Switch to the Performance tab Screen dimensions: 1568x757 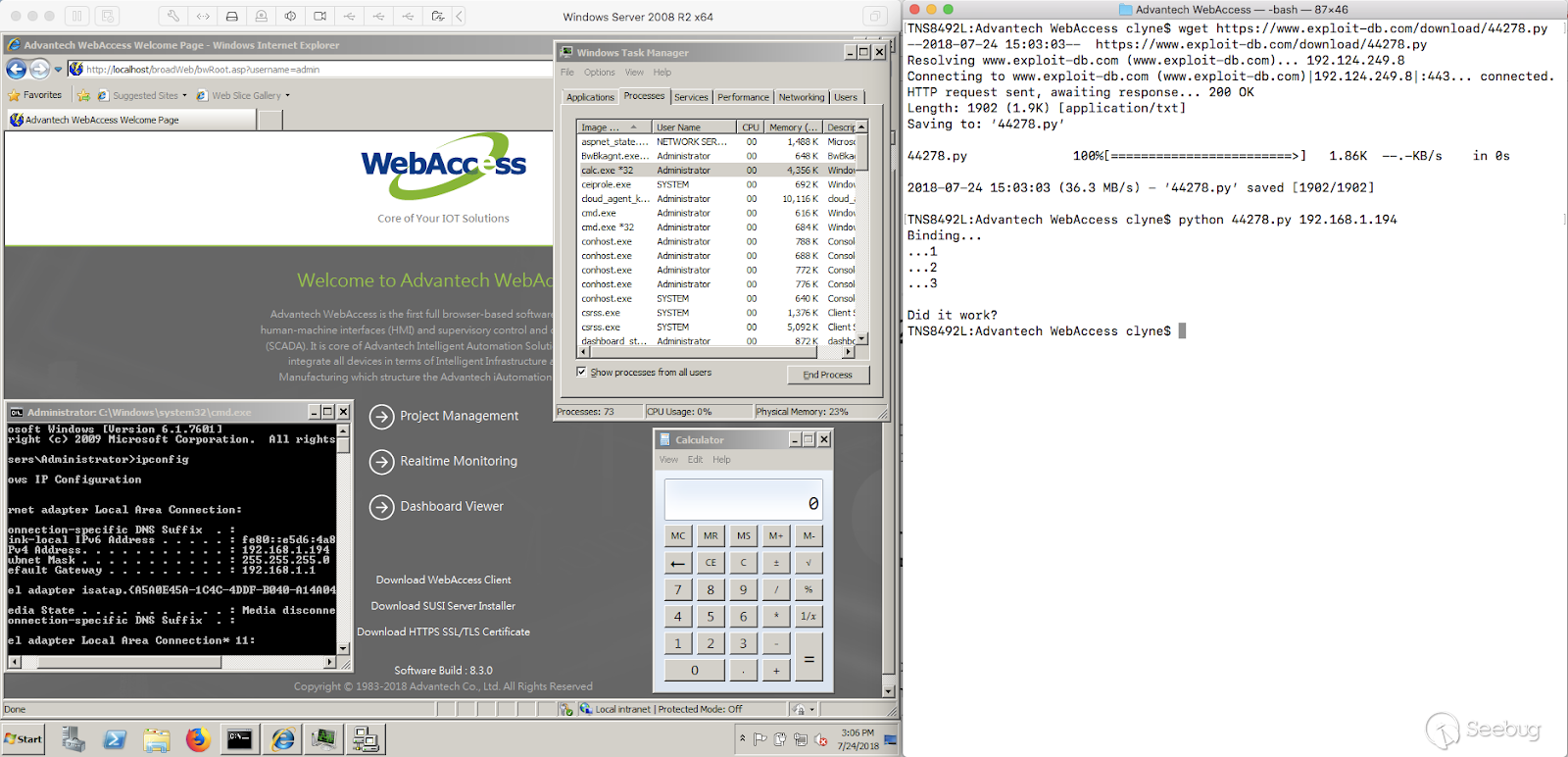tap(743, 97)
